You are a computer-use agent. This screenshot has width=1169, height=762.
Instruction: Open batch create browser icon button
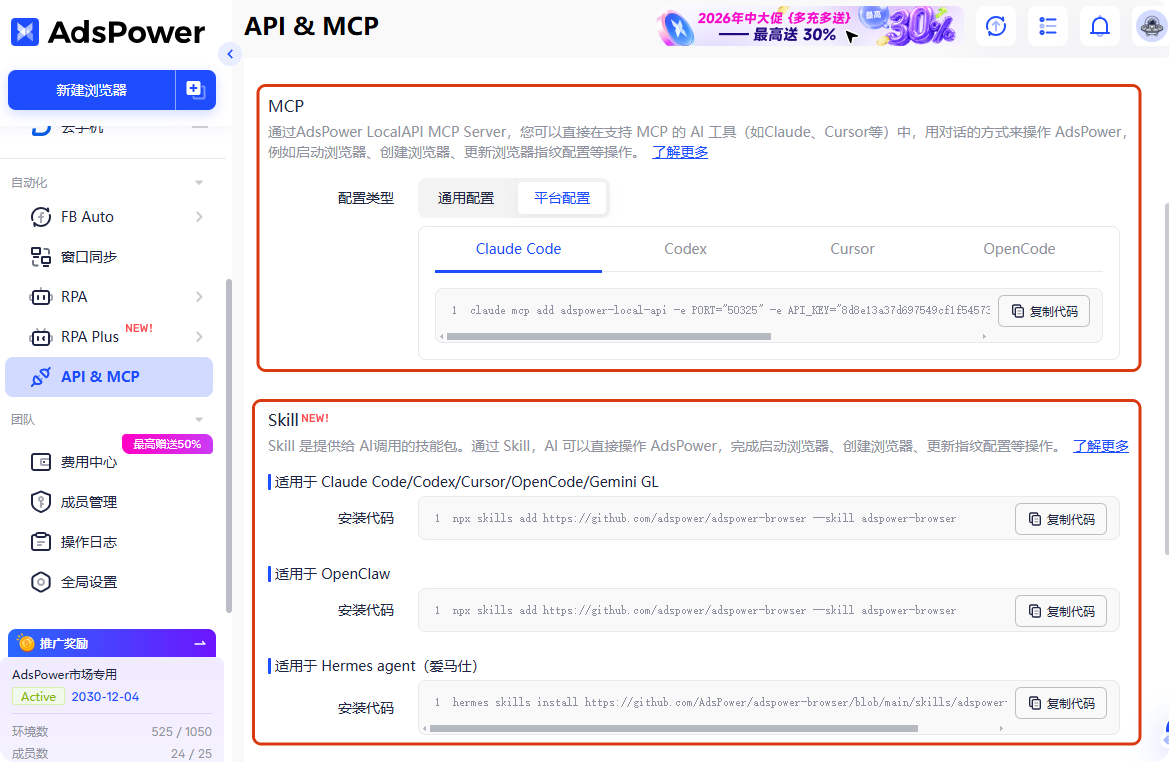point(195,89)
